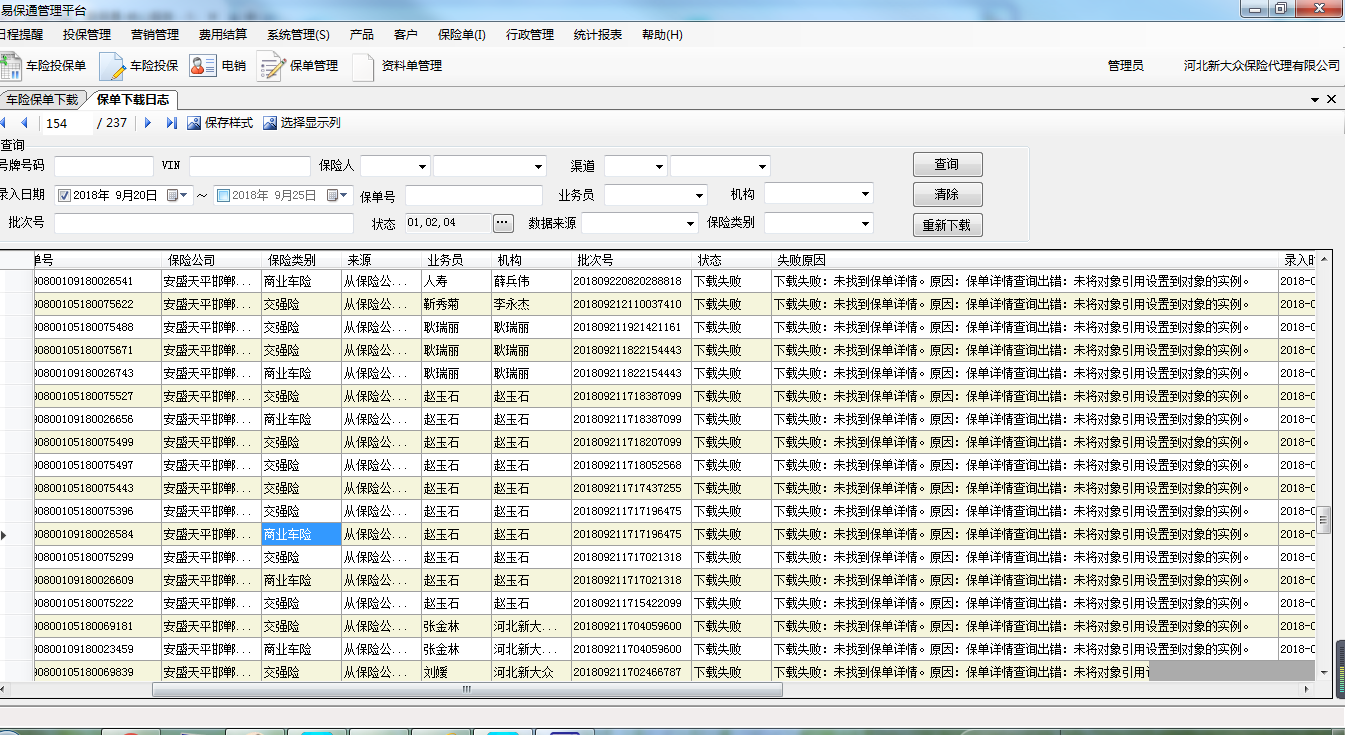Open the 统计报表 menu
The image size is (1345, 735).
click(x=597, y=35)
